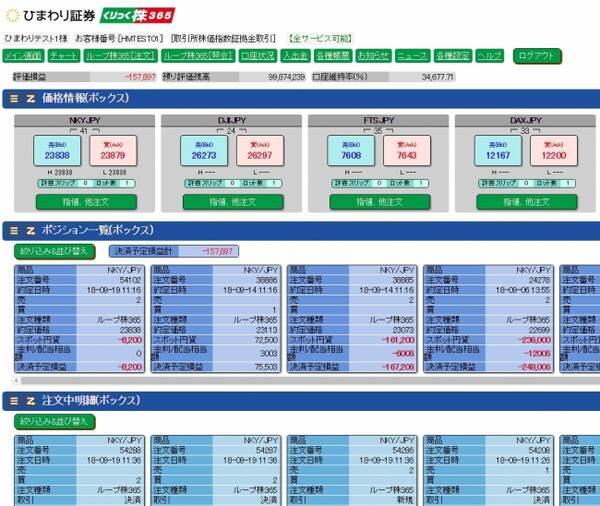Click the DAX/JPY price box header
600x506 pixels.
tap(525, 121)
